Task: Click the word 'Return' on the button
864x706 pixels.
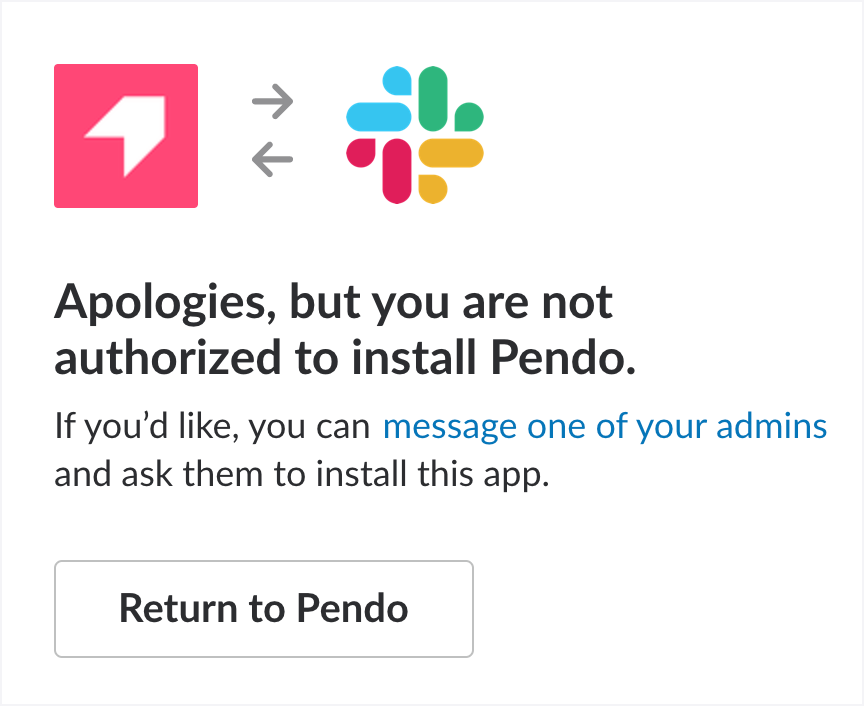Action: pos(179,608)
